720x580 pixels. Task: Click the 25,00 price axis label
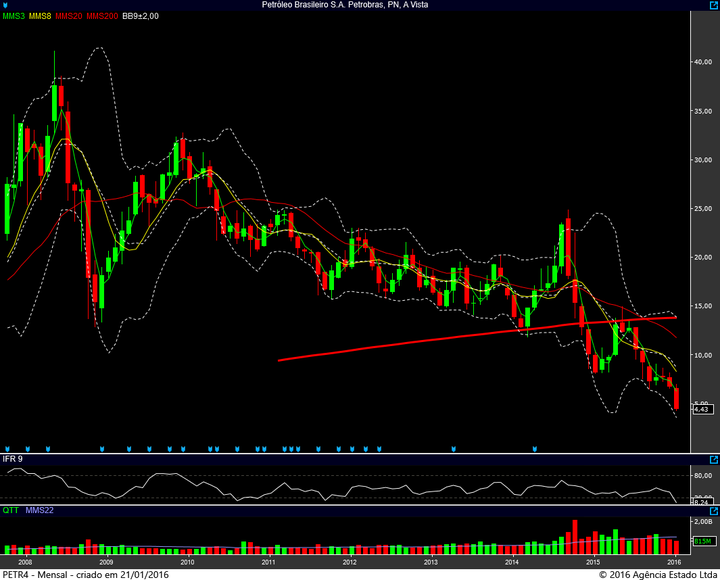click(703, 208)
